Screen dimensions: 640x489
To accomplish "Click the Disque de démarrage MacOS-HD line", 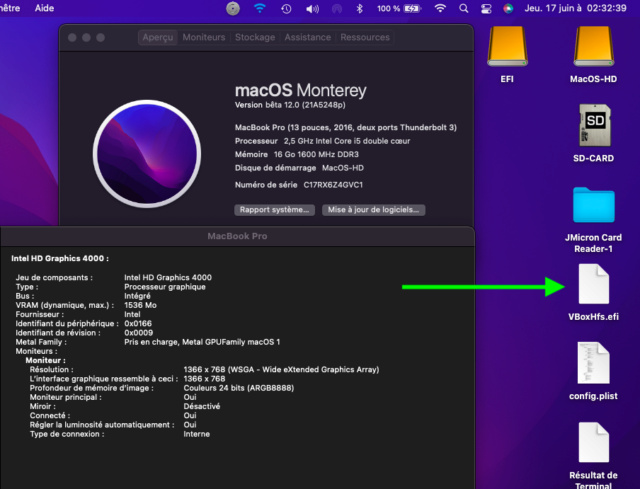I will click(299, 168).
